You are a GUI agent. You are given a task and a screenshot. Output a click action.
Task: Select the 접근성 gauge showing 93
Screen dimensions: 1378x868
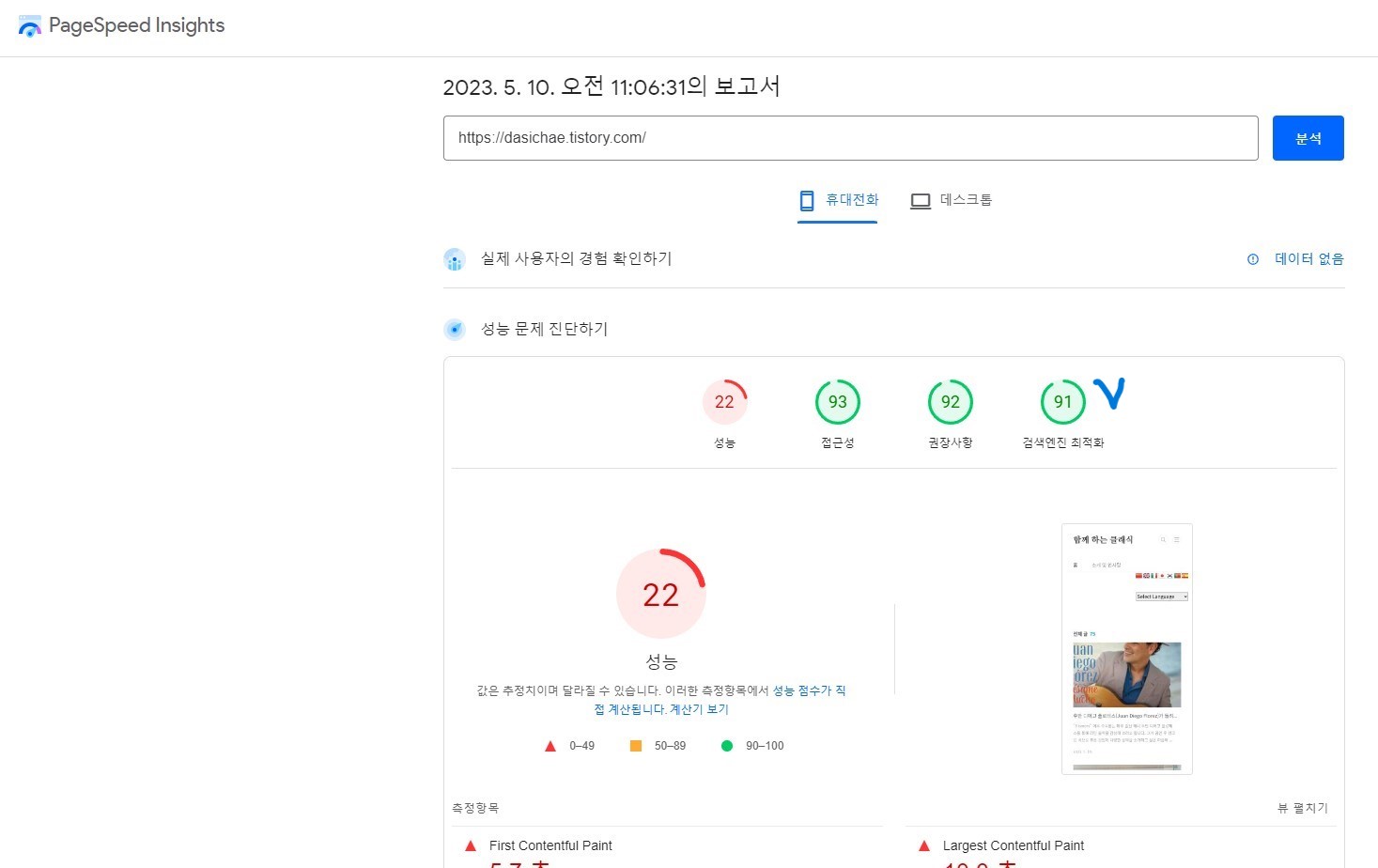pyautogui.click(x=837, y=401)
